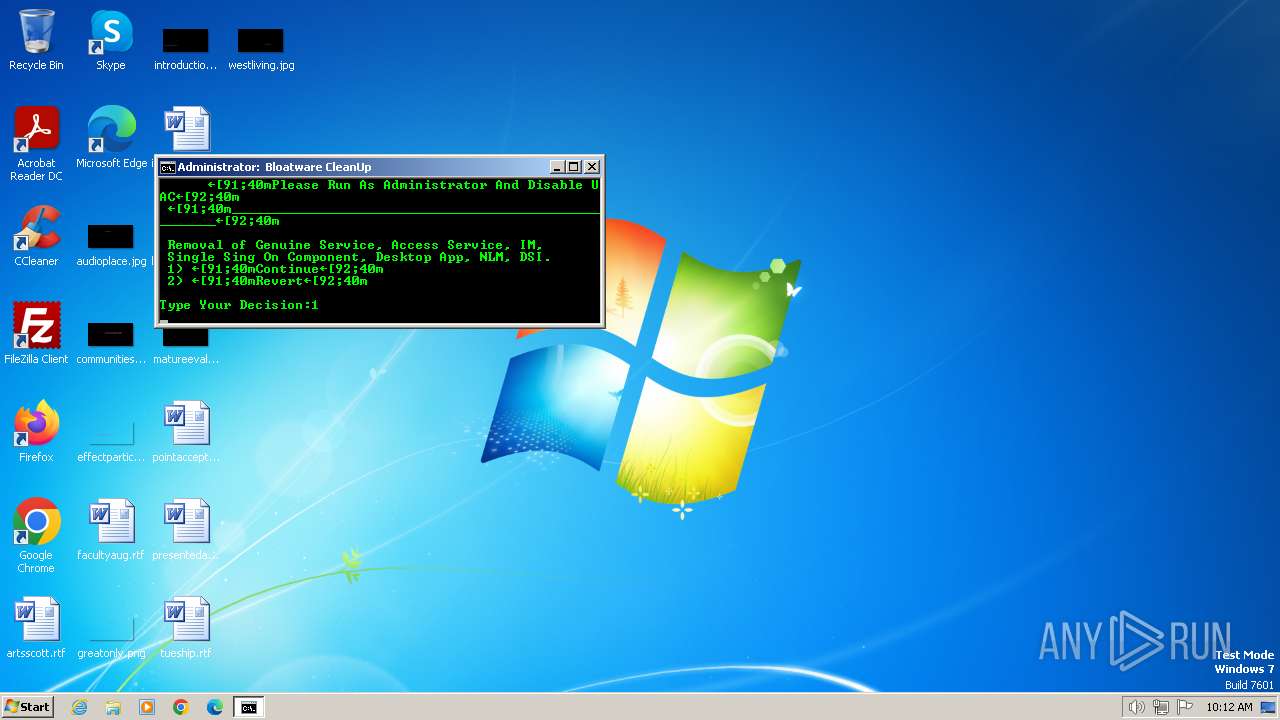Click the Revert option text in console
The height and width of the screenshot is (720, 1280).
pos(278,281)
